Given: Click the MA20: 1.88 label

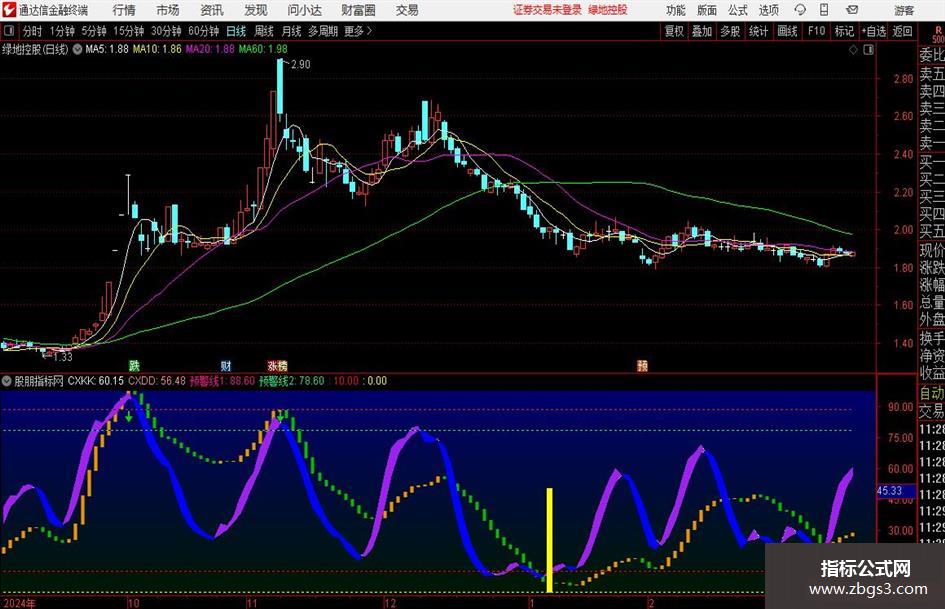Looking at the screenshot, I should tap(210, 49).
